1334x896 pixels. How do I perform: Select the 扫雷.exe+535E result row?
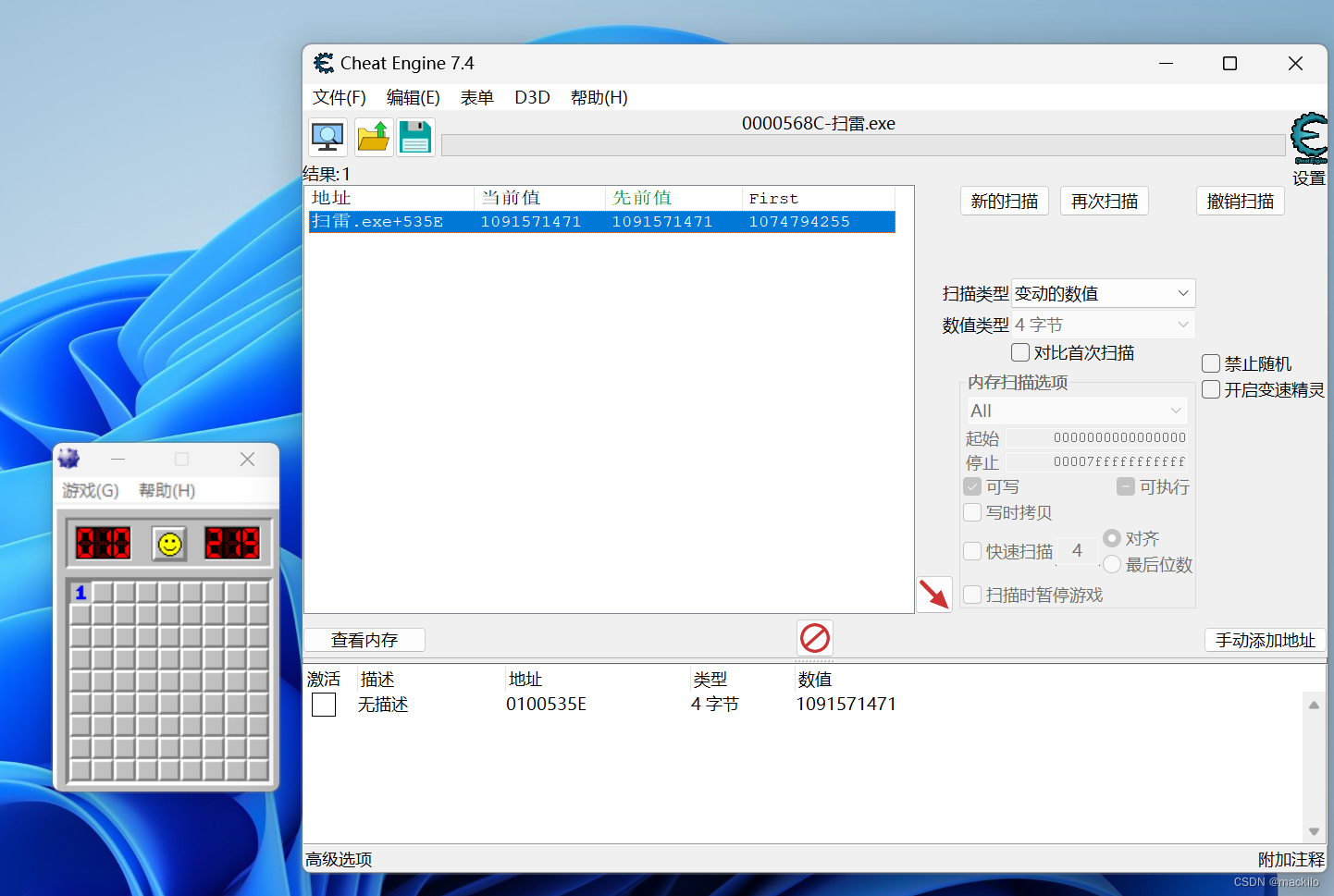601,222
